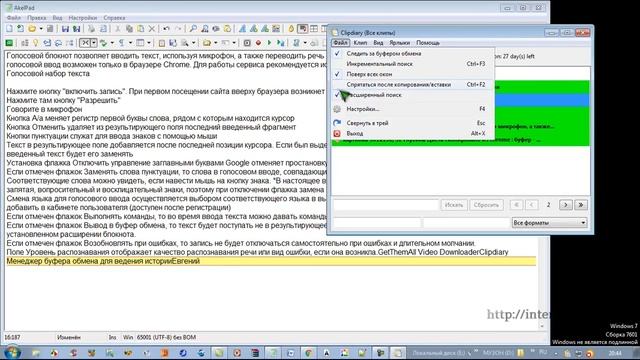Go to the next page arrow in Clipdiary
Image resolution: width=640 pixels, height=360 pixels.
(x=565, y=205)
